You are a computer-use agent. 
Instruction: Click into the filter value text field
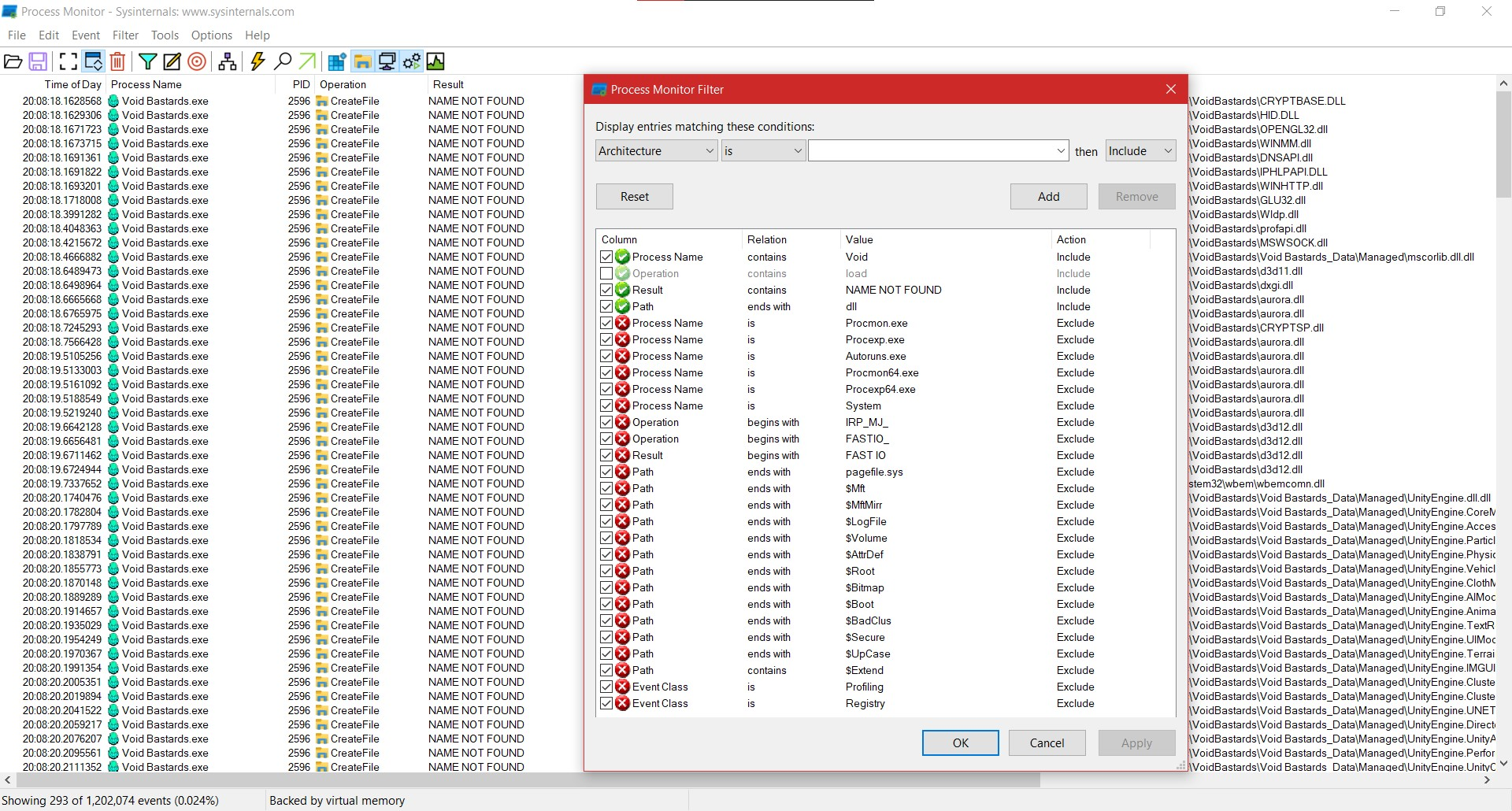click(931, 151)
